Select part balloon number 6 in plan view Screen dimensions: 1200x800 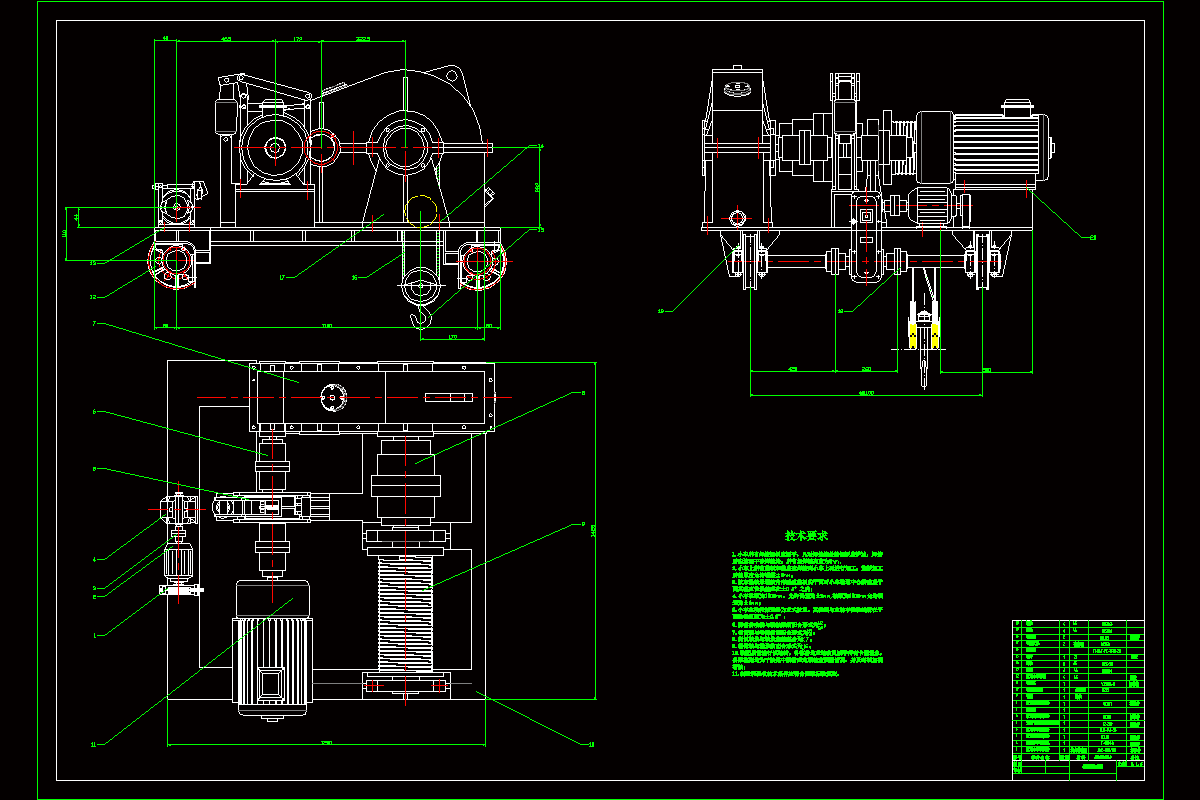94,411
